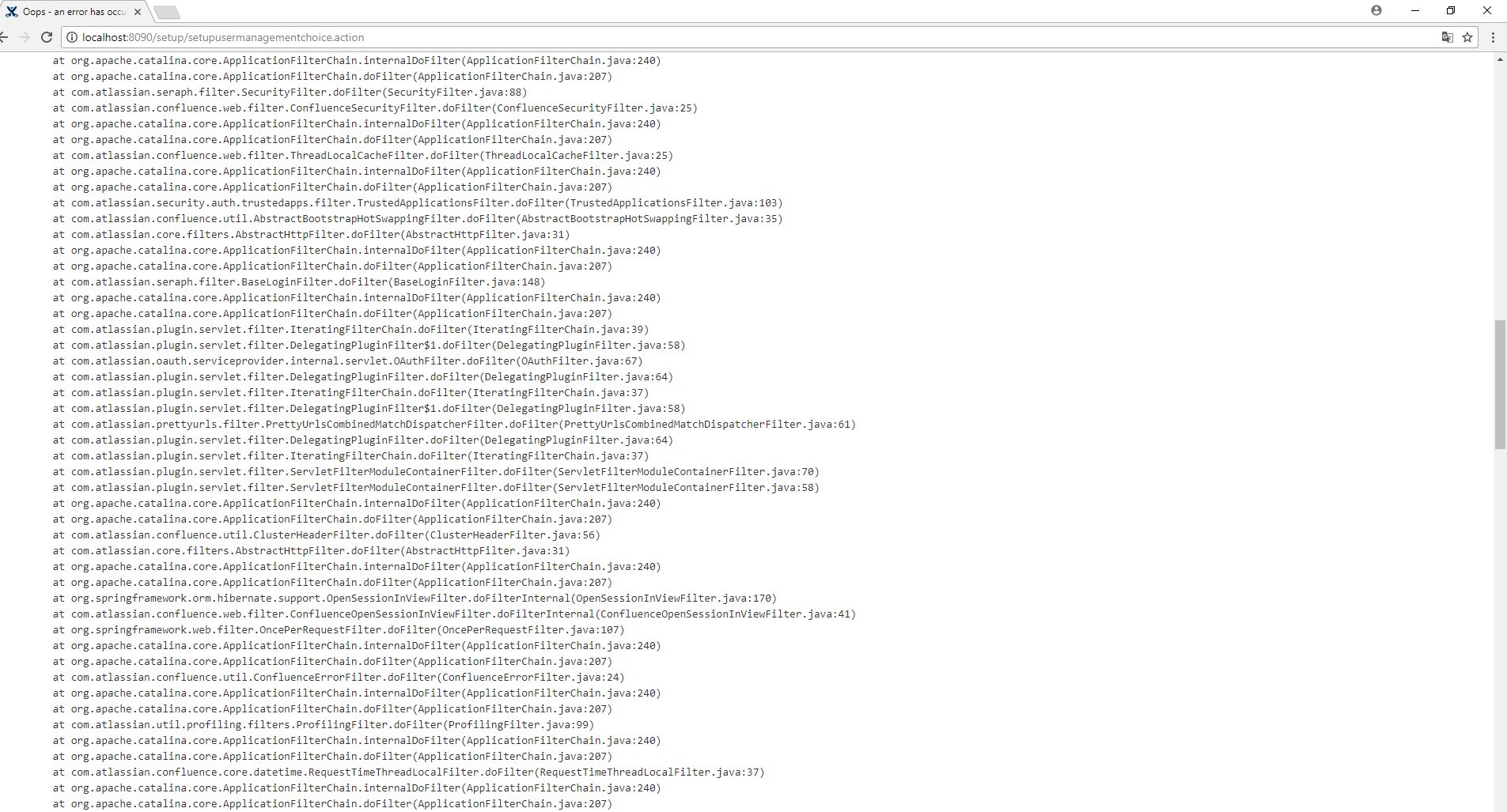Screen dimensions: 1507x812
Task: Click the ThreadLocalCacheFilter.java:25 line
Action: [x=363, y=156]
